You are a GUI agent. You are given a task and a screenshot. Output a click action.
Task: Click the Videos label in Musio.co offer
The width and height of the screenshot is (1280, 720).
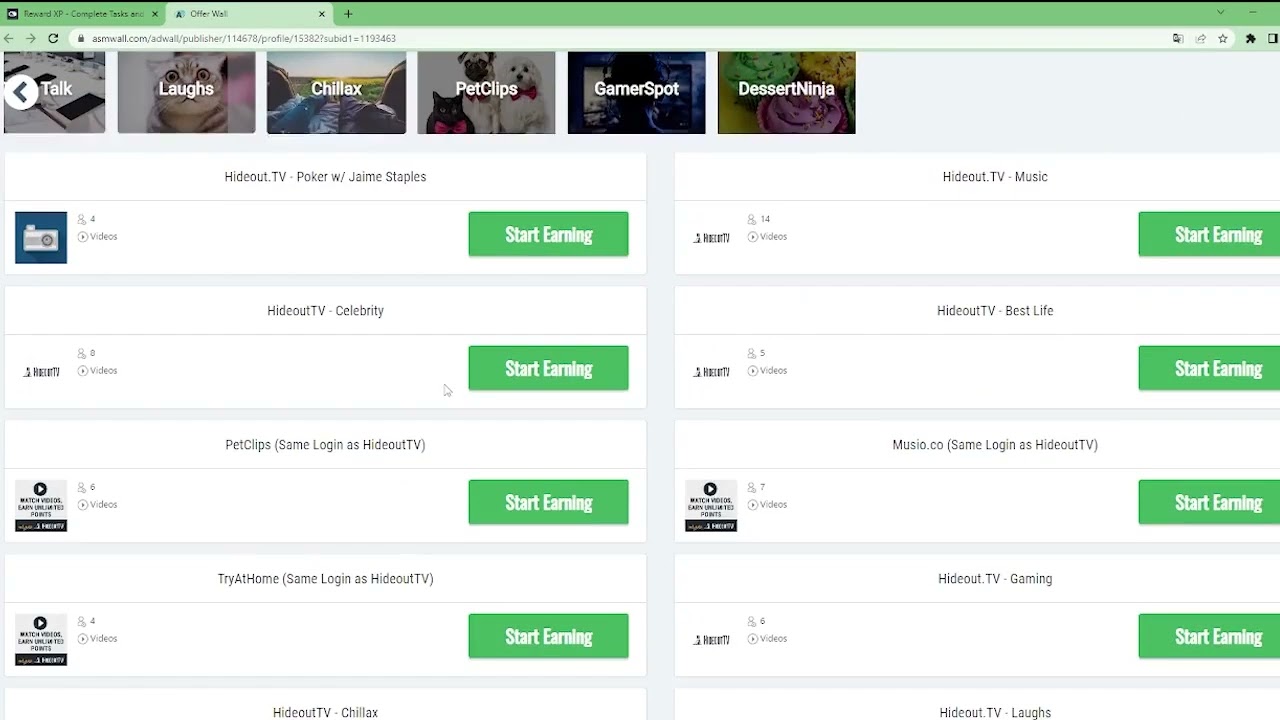coord(773,505)
